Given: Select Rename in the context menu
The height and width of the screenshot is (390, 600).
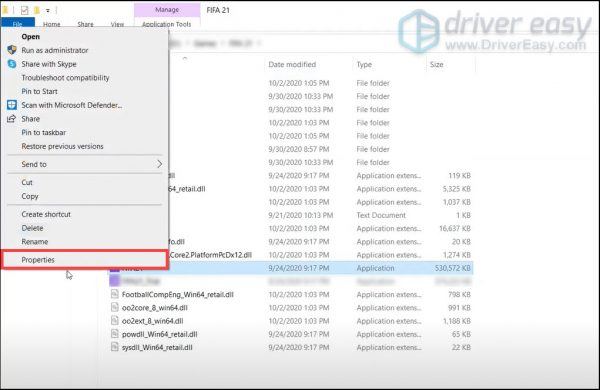Looking at the screenshot, I should tap(35, 242).
